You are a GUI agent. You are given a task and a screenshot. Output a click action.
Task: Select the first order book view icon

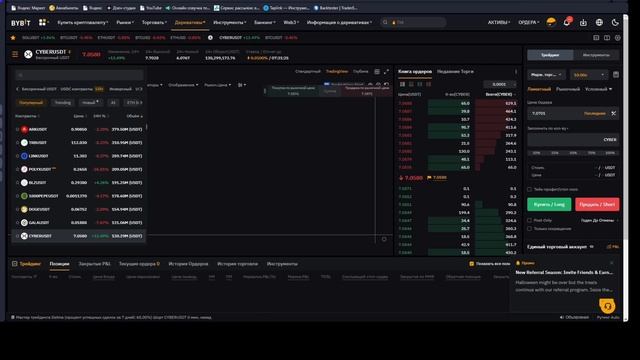[x=402, y=84]
